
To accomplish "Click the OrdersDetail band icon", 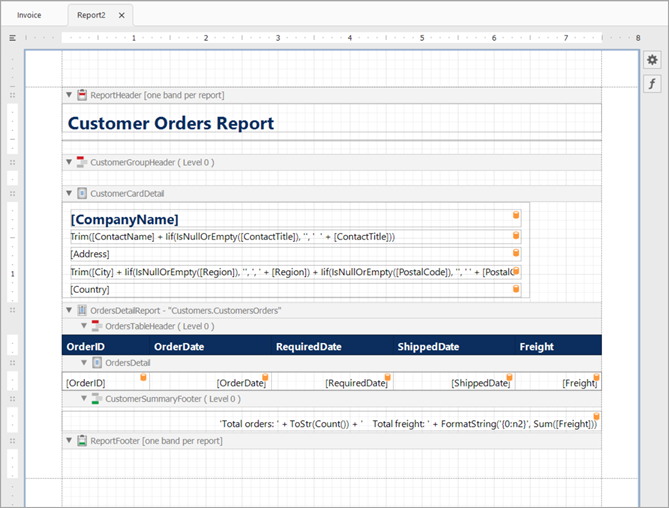I will (x=97, y=363).
